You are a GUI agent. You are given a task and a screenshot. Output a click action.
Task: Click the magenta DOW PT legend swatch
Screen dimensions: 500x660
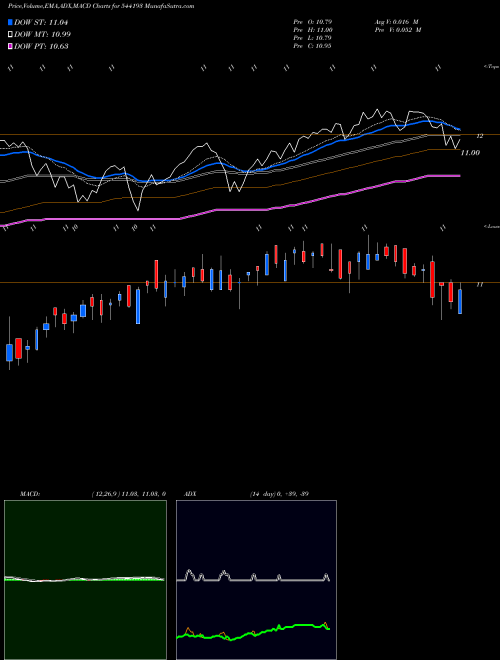point(10,46)
